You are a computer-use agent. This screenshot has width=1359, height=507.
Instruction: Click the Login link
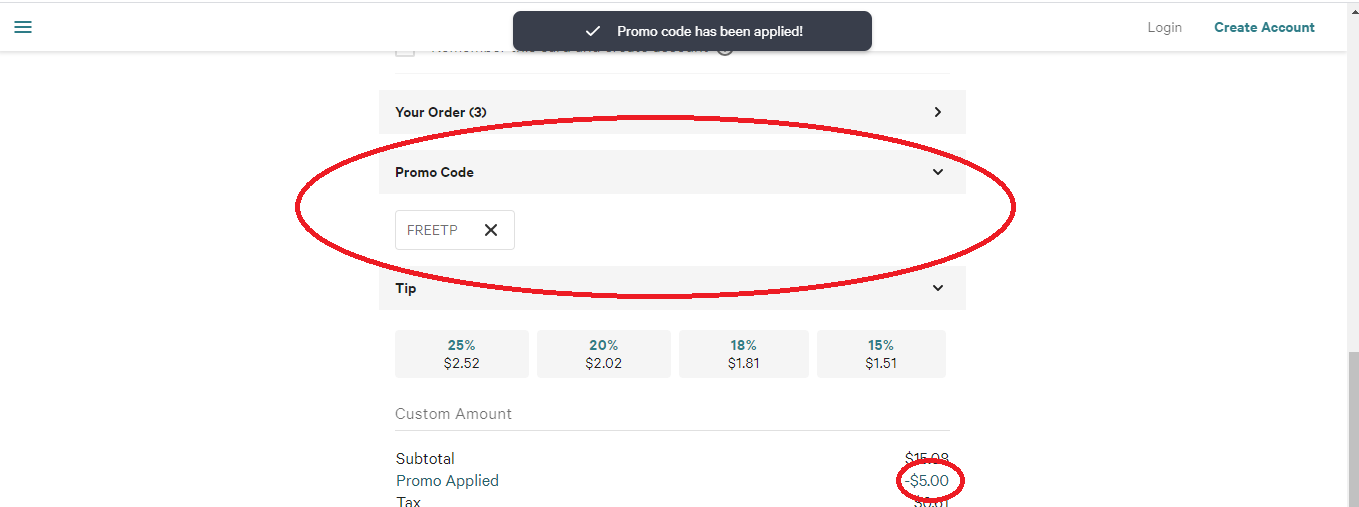coord(1164,27)
